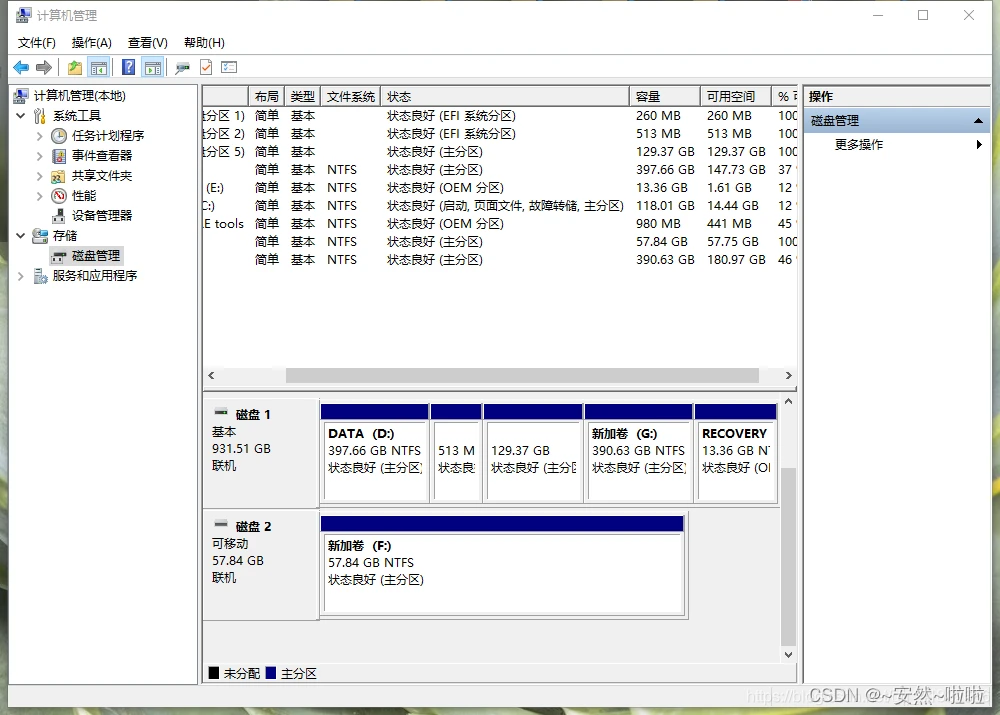Image resolution: width=1000 pixels, height=715 pixels.
Task: Expand the 服务和应用程序 tree node
Action: (x=20, y=276)
